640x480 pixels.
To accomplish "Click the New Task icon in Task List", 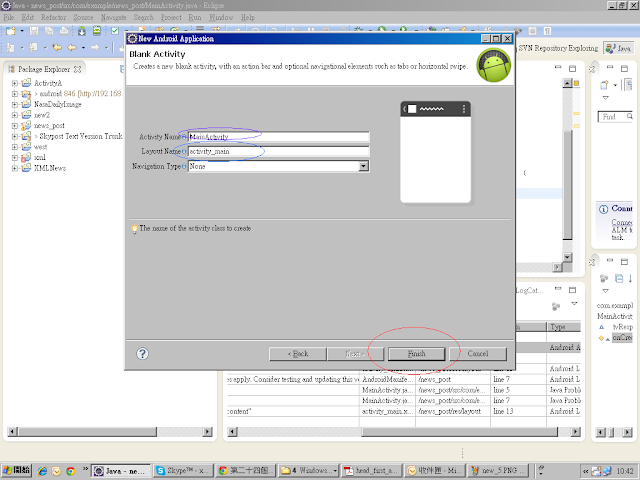I will coord(604,85).
